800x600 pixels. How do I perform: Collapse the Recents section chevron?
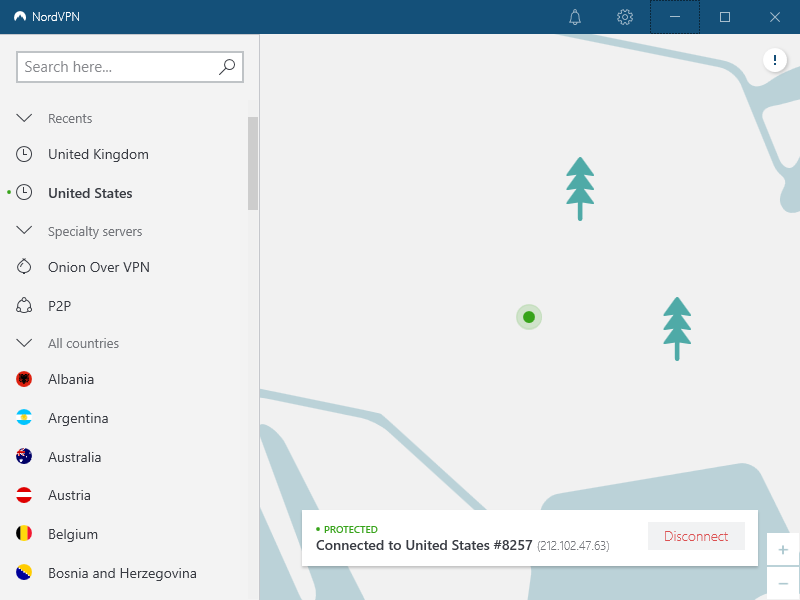24,118
